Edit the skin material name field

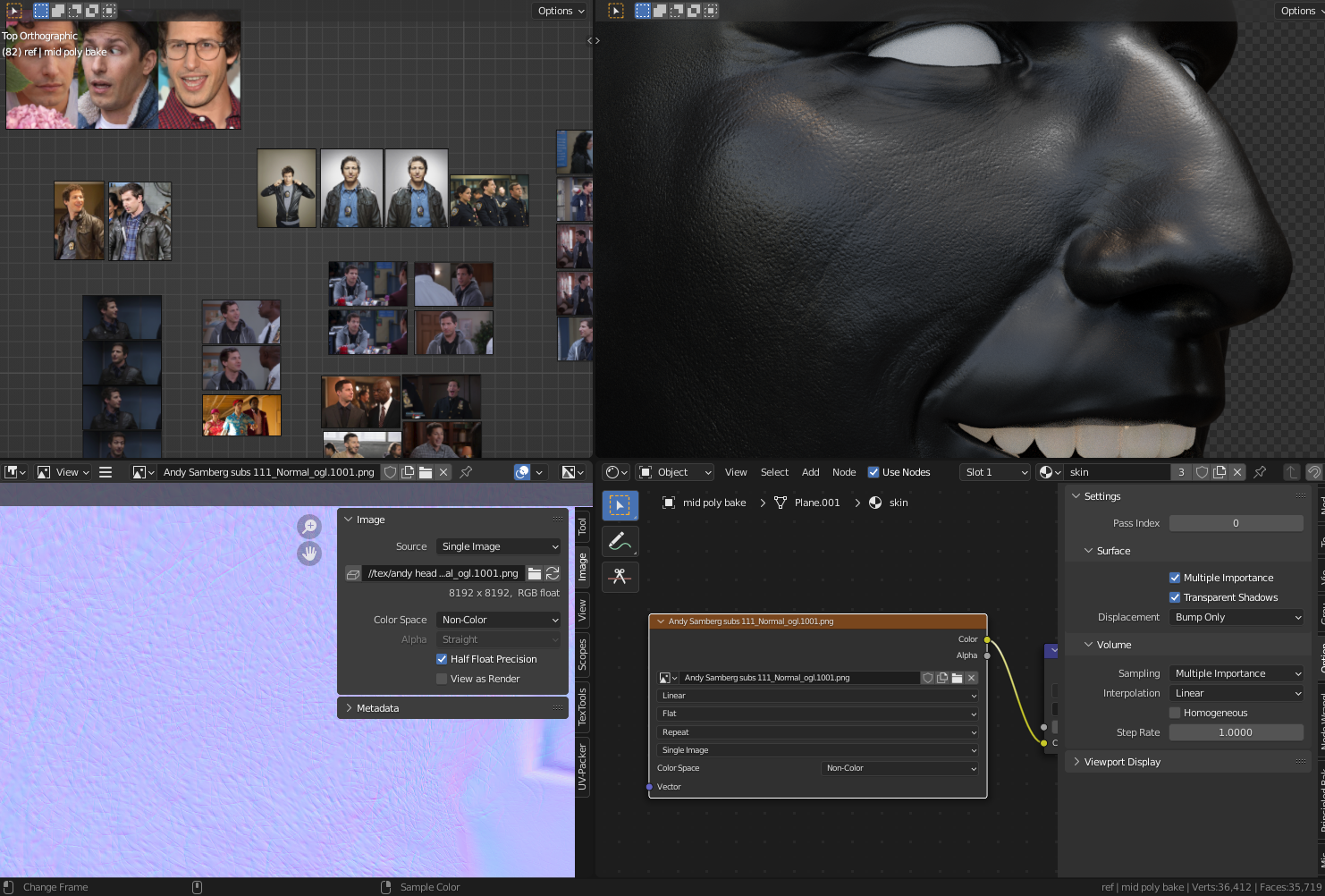pos(1118,472)
